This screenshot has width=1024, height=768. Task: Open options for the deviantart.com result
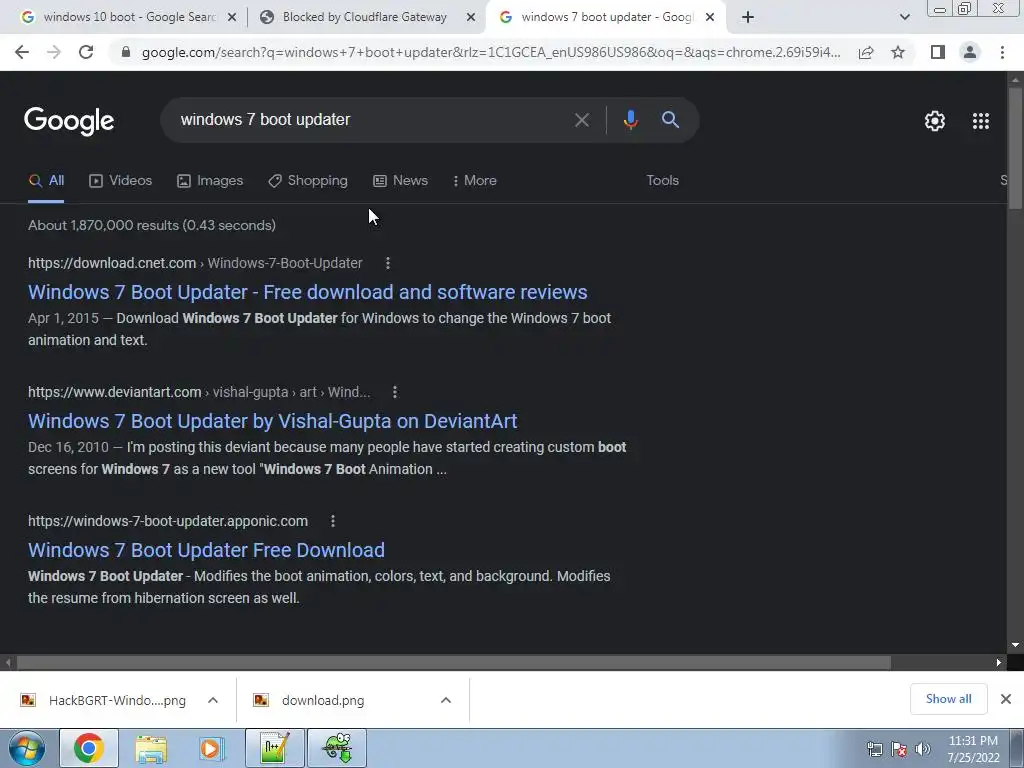394,392
